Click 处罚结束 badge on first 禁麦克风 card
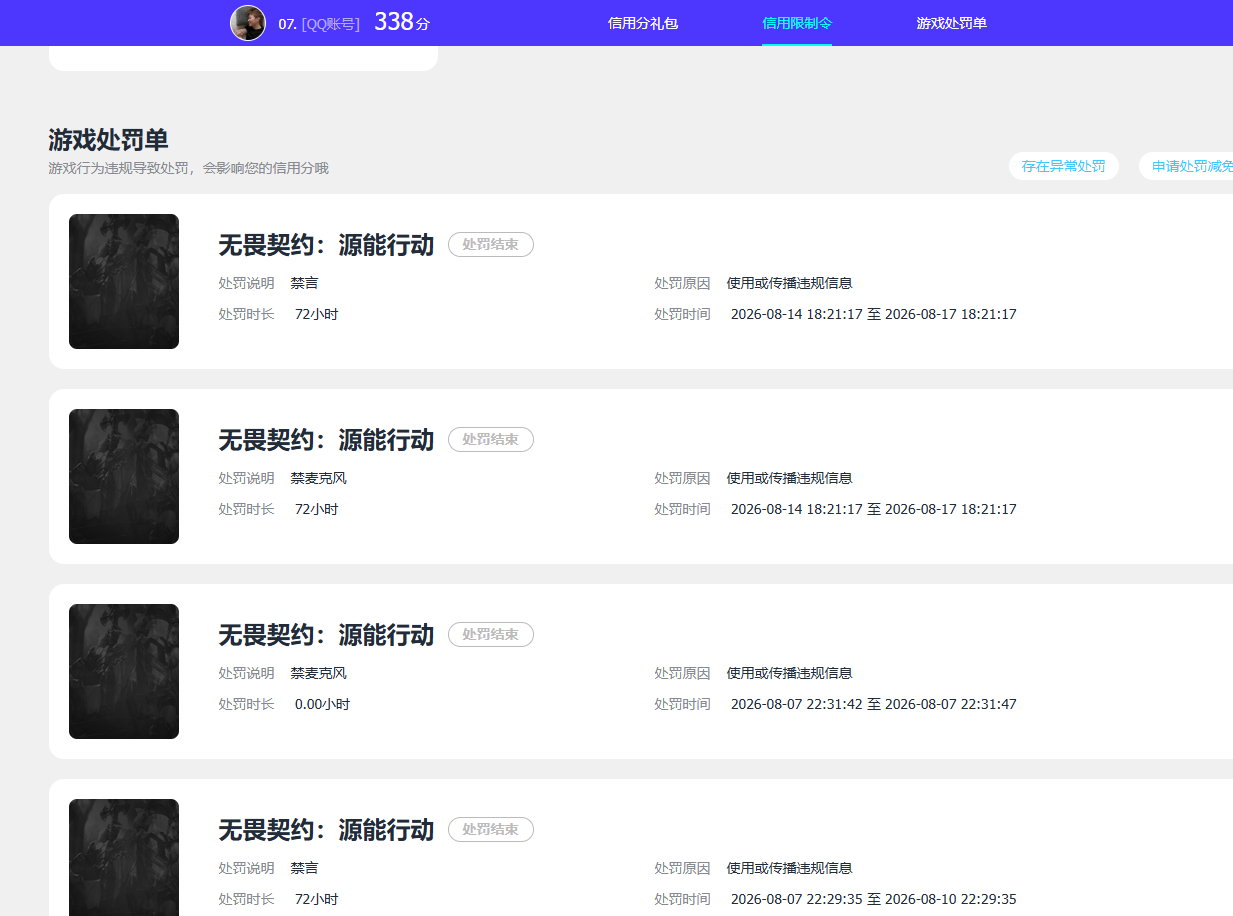 (x=491, y=439)
